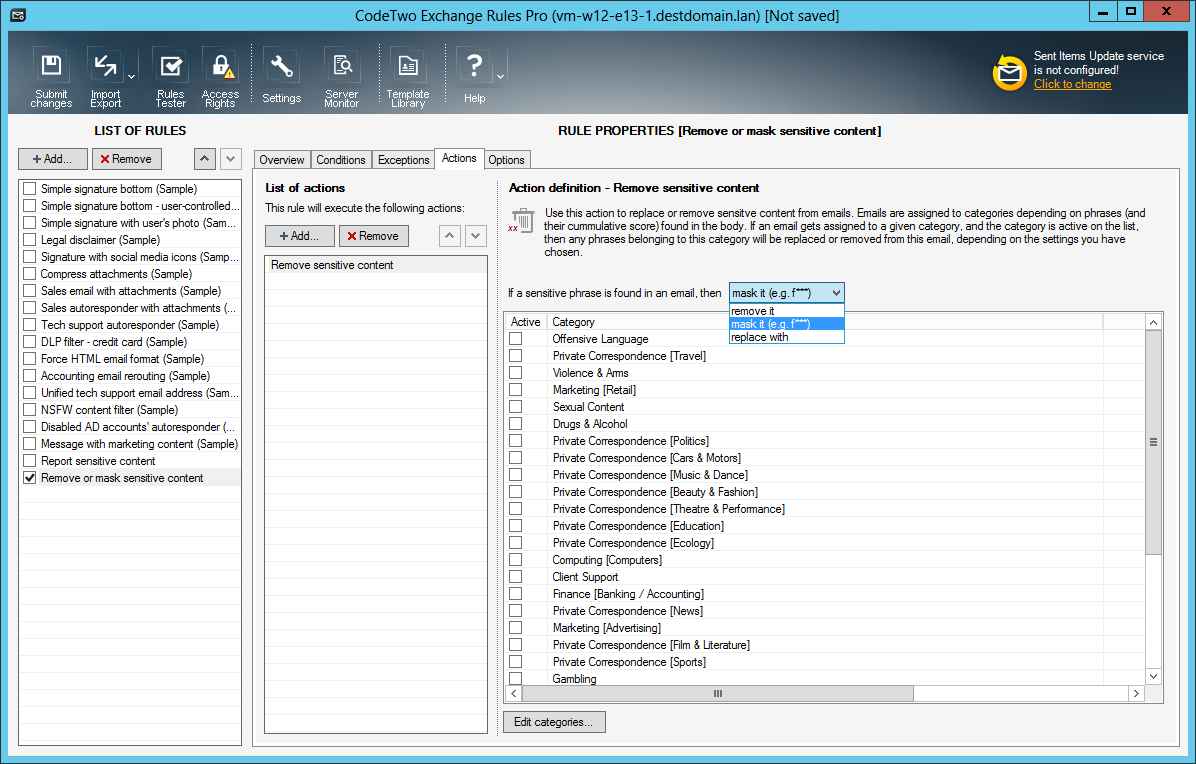Switch to the Overview tab

tap(281, 159)
